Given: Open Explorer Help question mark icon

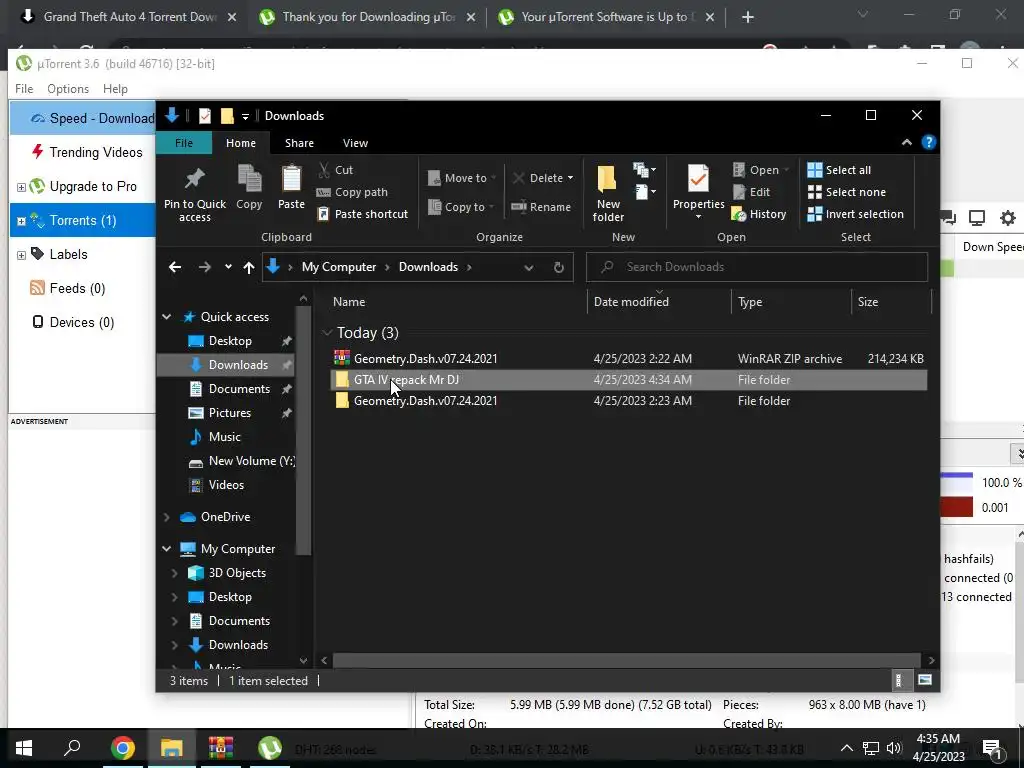Looking at the screenshot, I should (929, 142).
